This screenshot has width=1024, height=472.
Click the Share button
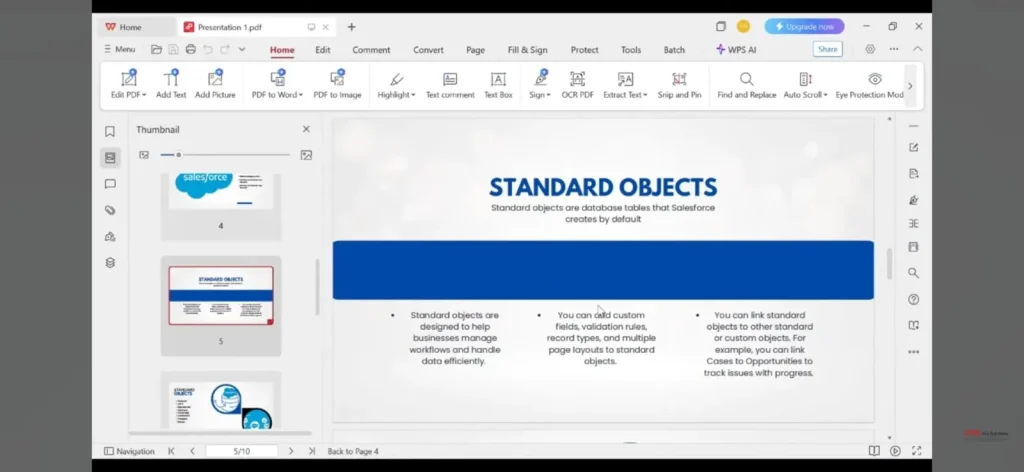(x=827, y=49)
